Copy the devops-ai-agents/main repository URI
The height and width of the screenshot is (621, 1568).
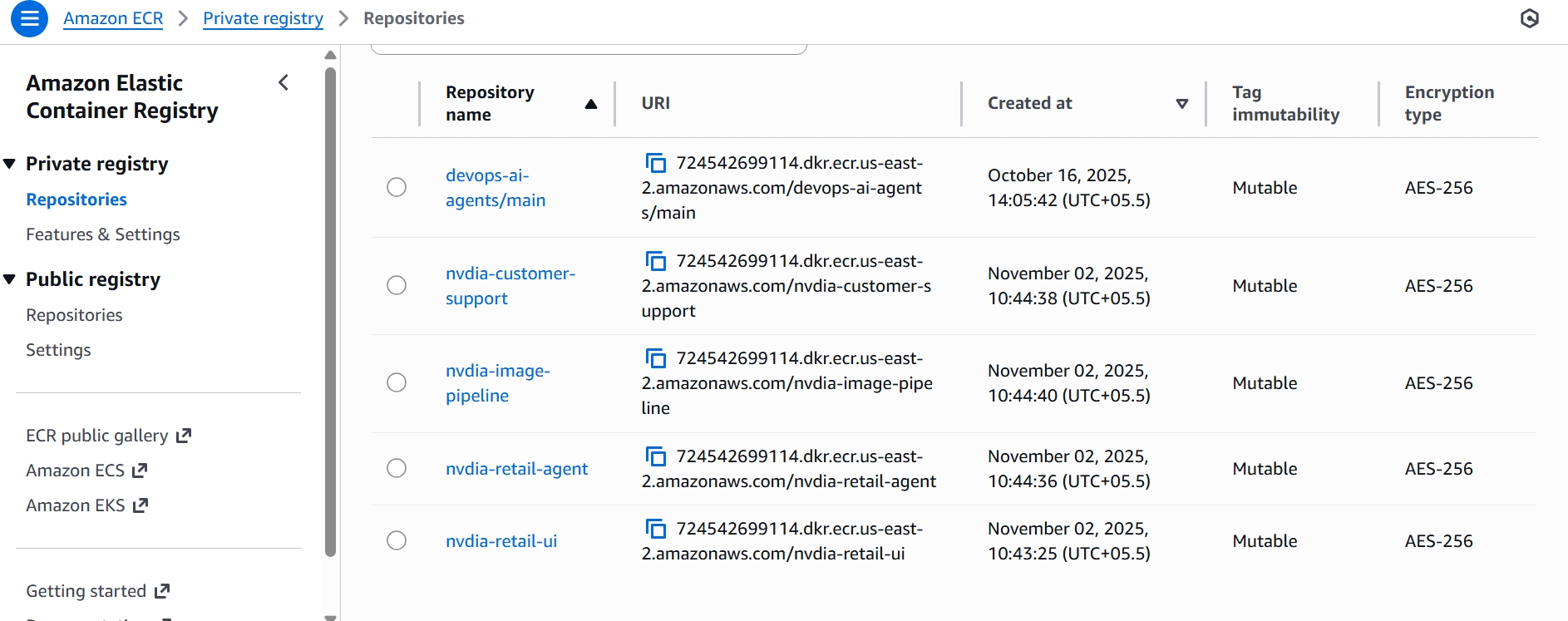[x=656, y=163]
